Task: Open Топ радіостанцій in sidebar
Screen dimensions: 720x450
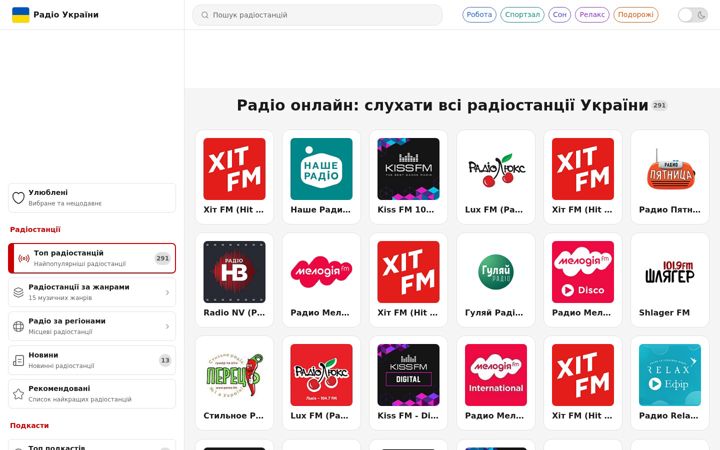Action: [x=92, y=258]
